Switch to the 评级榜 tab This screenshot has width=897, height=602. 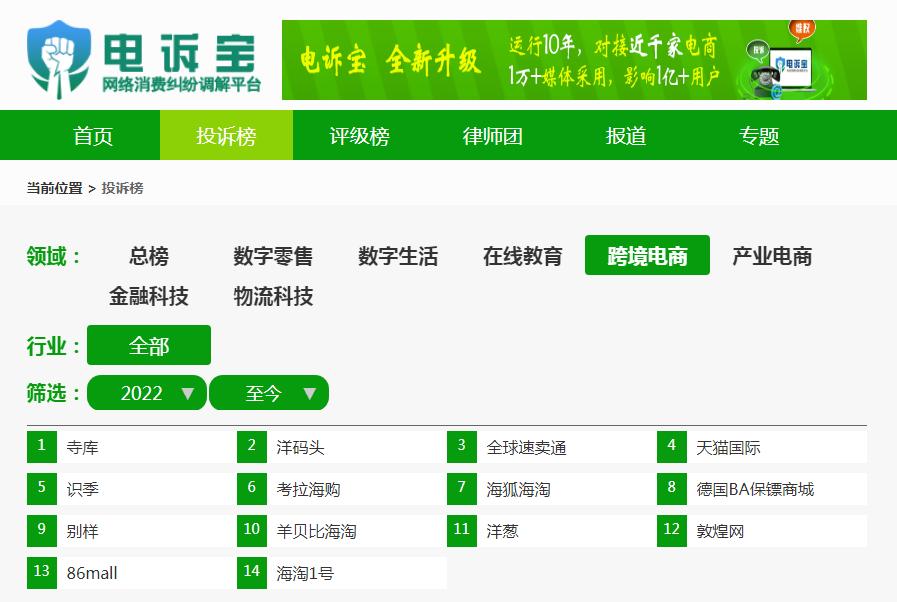(x=357, y=136)
